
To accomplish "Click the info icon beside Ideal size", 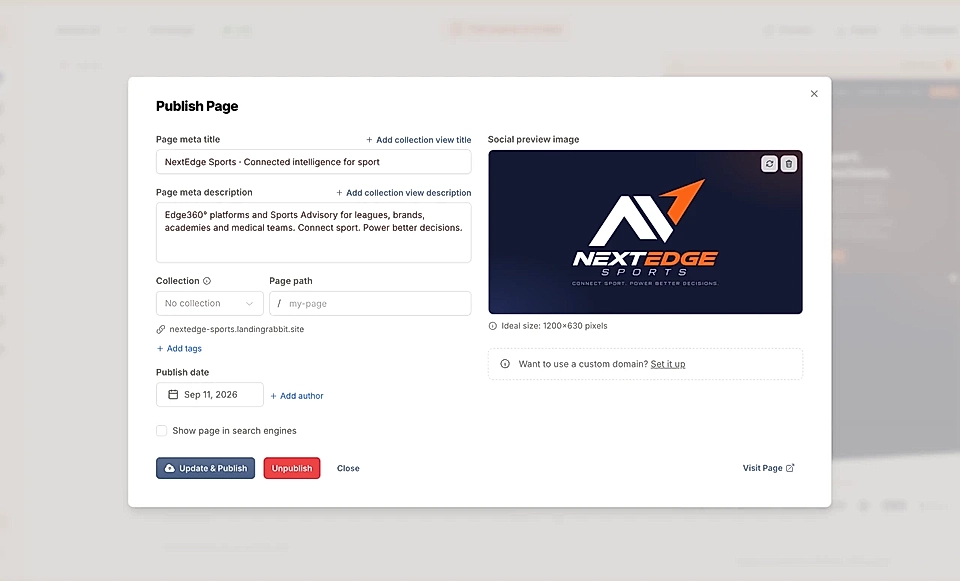I will click(493, 326).
